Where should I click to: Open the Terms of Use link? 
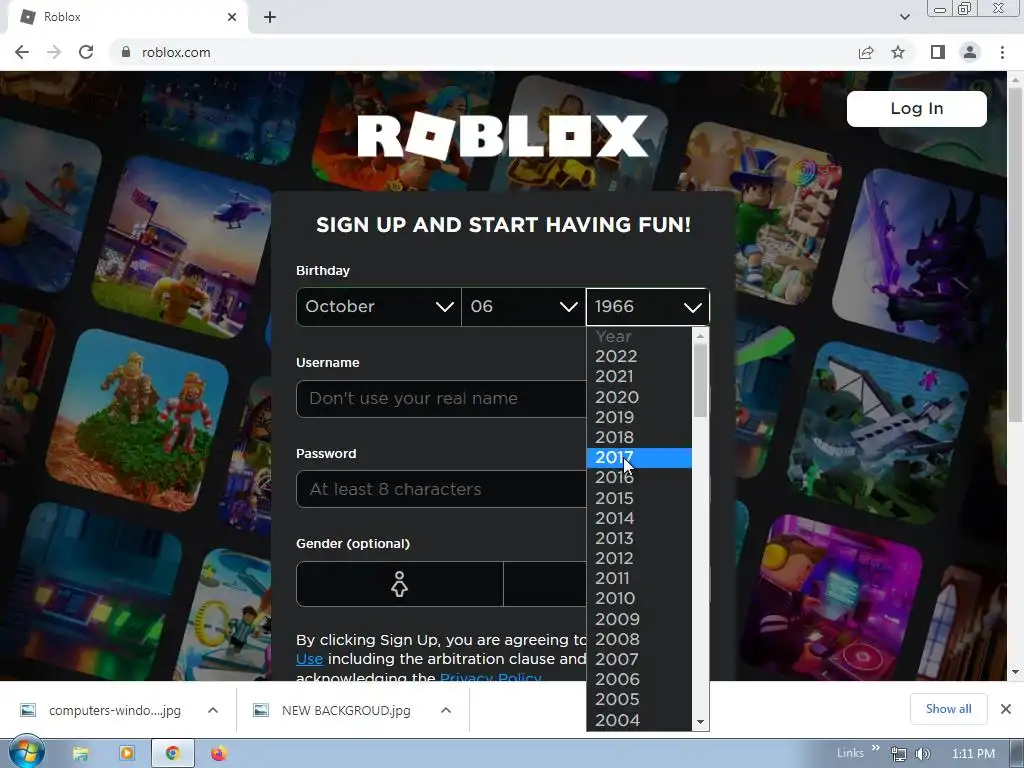pos(310,659)
